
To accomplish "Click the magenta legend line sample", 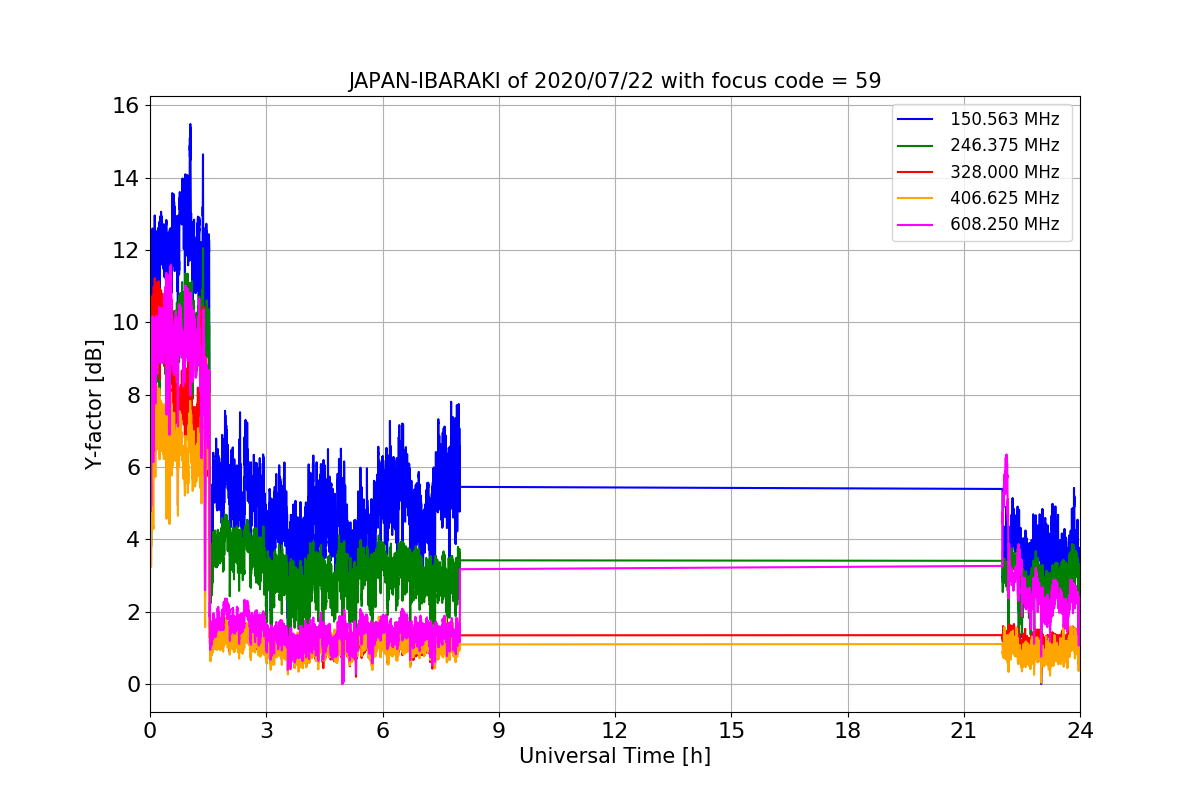I will pyautogui.click(x=916, y=224).
